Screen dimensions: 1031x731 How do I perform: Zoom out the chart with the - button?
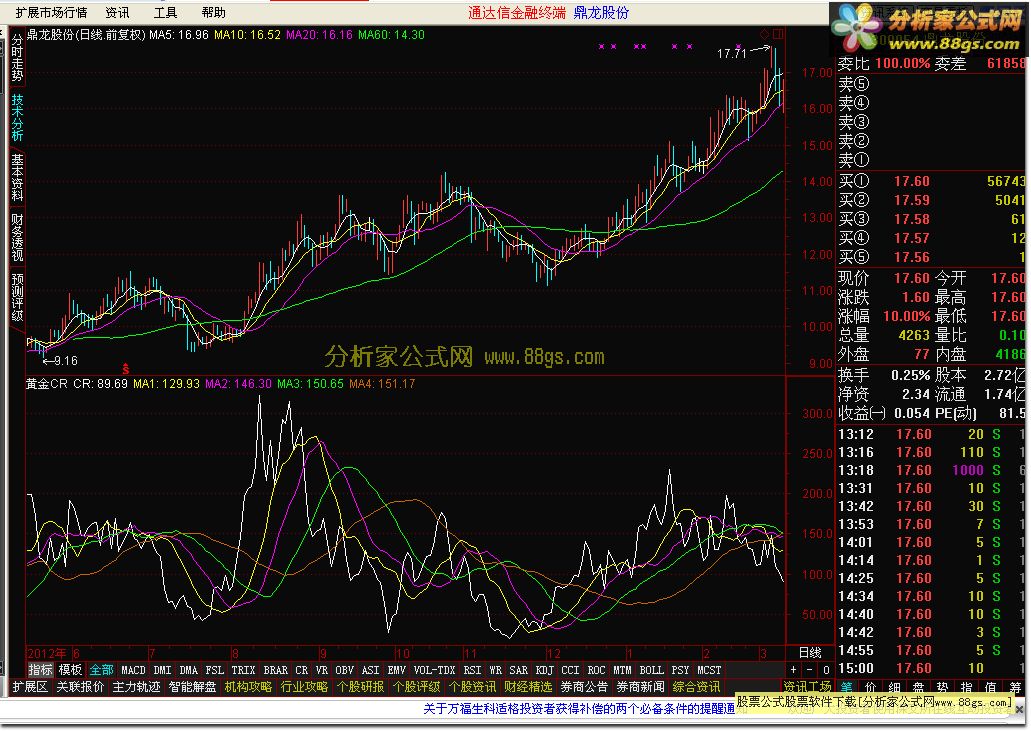coord(809,670)
